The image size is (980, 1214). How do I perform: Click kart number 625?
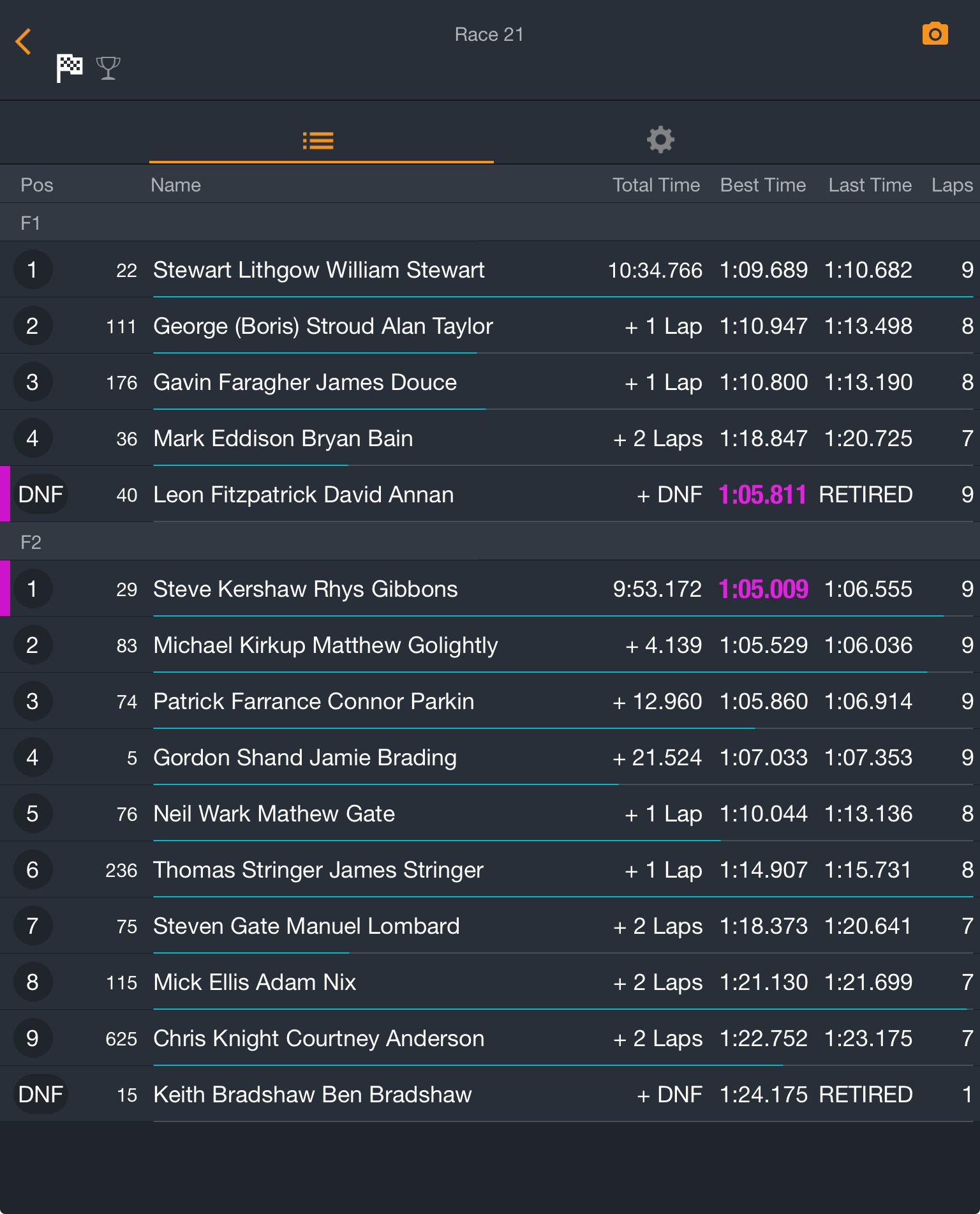(x=121, y=1038)
